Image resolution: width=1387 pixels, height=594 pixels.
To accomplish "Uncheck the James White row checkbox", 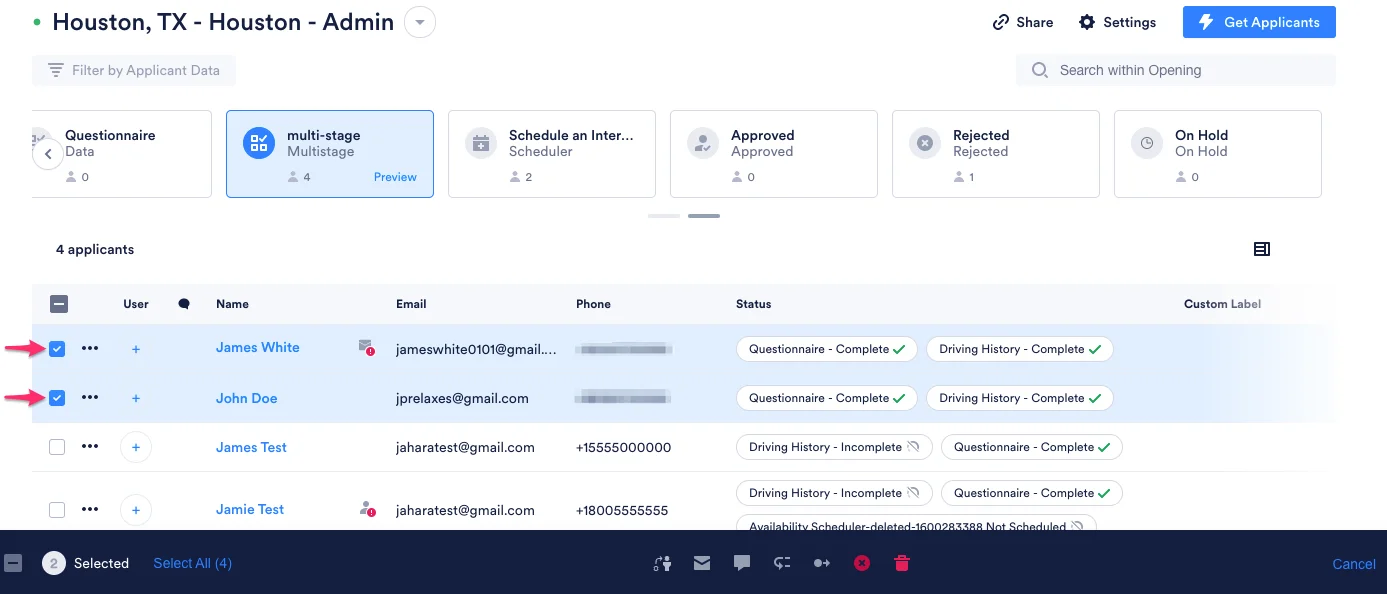I will 57,349.
